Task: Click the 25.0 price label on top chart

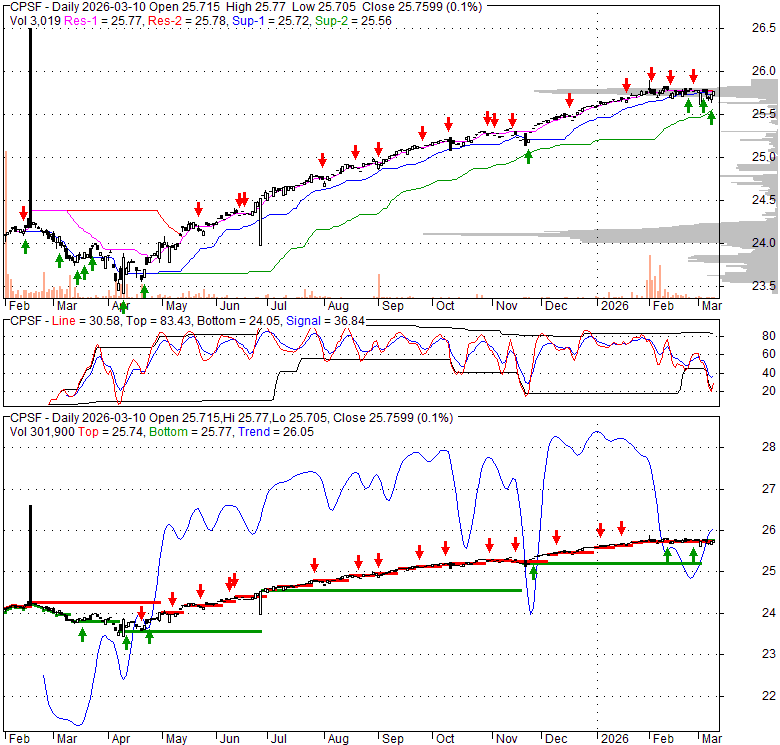Action: [x=764, y=157]
